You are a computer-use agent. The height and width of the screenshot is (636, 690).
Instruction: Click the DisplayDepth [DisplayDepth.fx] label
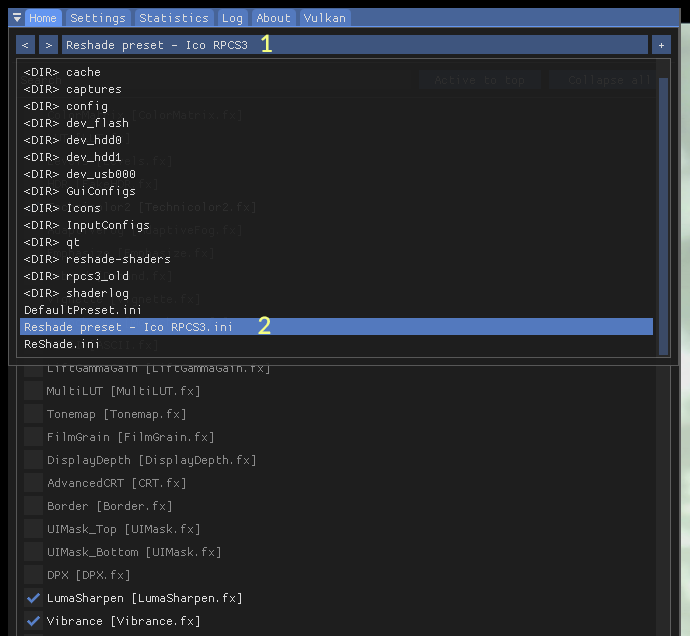click(151, 460)
